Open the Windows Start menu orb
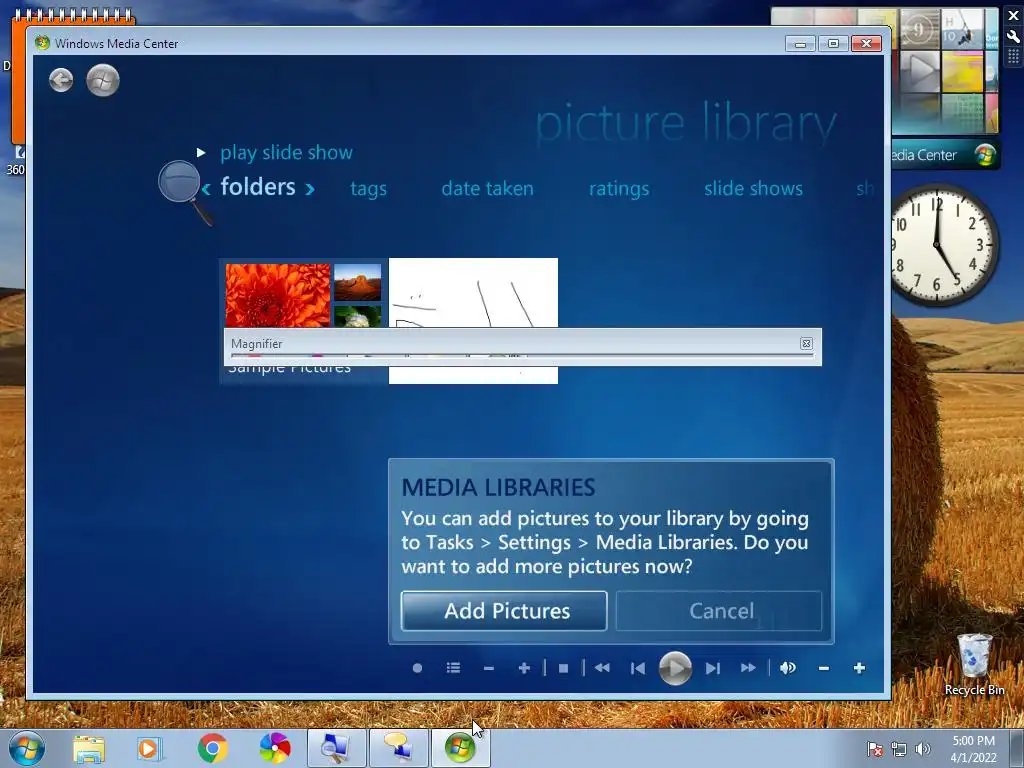Viewport: 1024px width, 768px height. tap(27, 748)
